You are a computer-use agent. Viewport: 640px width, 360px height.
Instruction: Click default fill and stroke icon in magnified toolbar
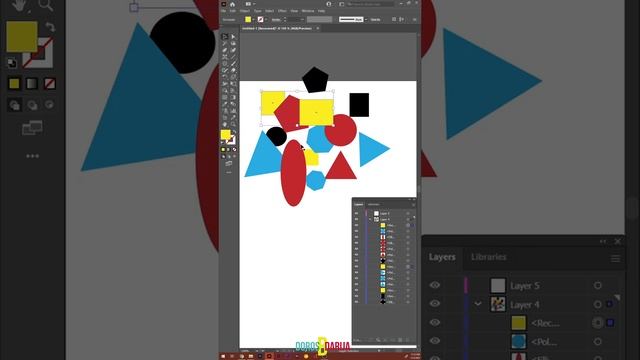[12, 63]
